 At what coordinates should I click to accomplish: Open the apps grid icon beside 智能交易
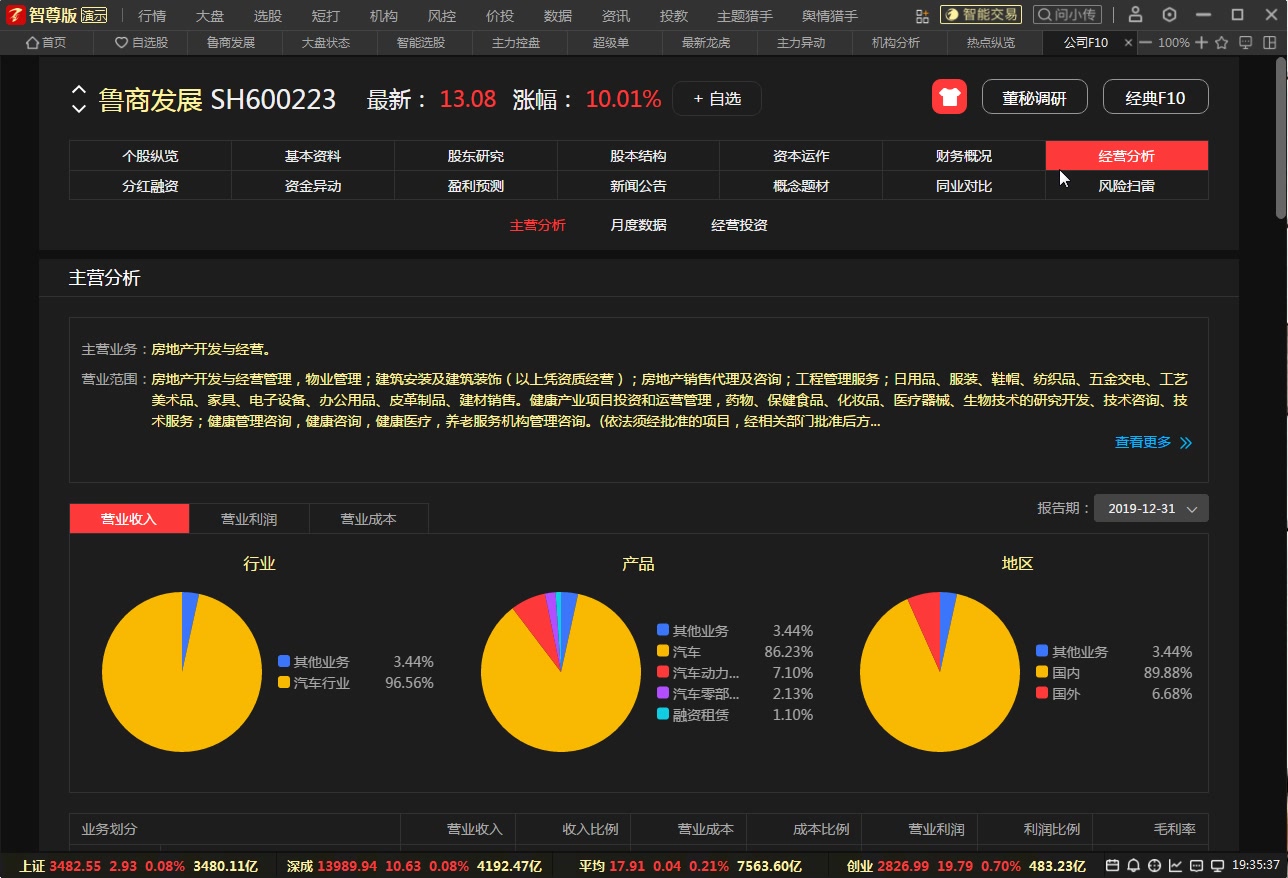tap(922, 15)
